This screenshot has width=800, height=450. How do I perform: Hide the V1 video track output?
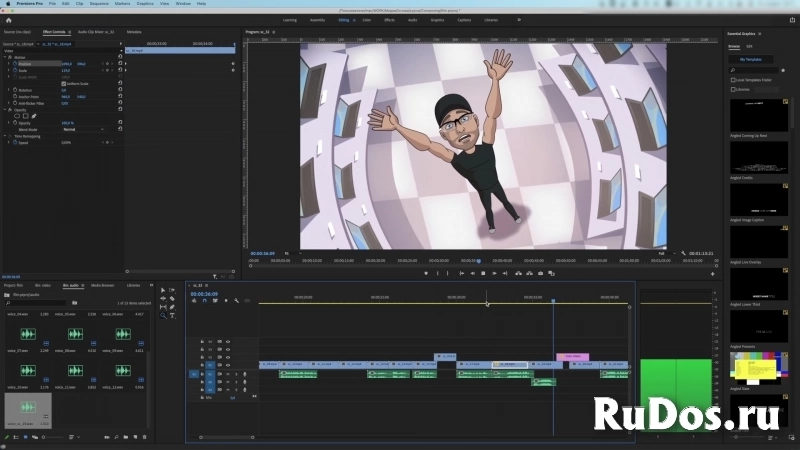click(228, 365)
